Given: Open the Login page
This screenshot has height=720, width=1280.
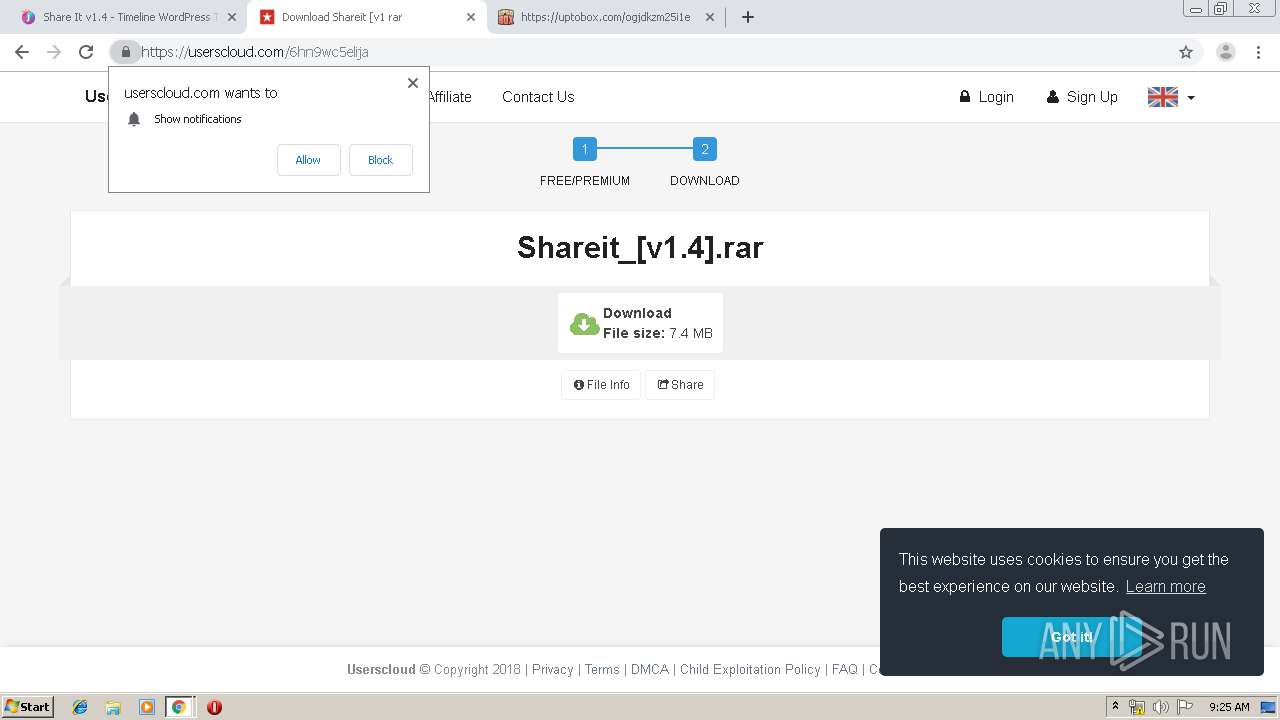Looking at the screenshot, I should (x=986, y=97).
